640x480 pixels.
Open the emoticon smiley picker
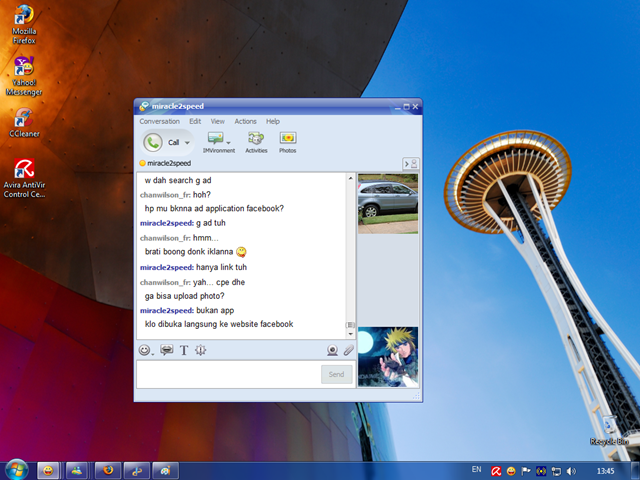pos(145,351)
